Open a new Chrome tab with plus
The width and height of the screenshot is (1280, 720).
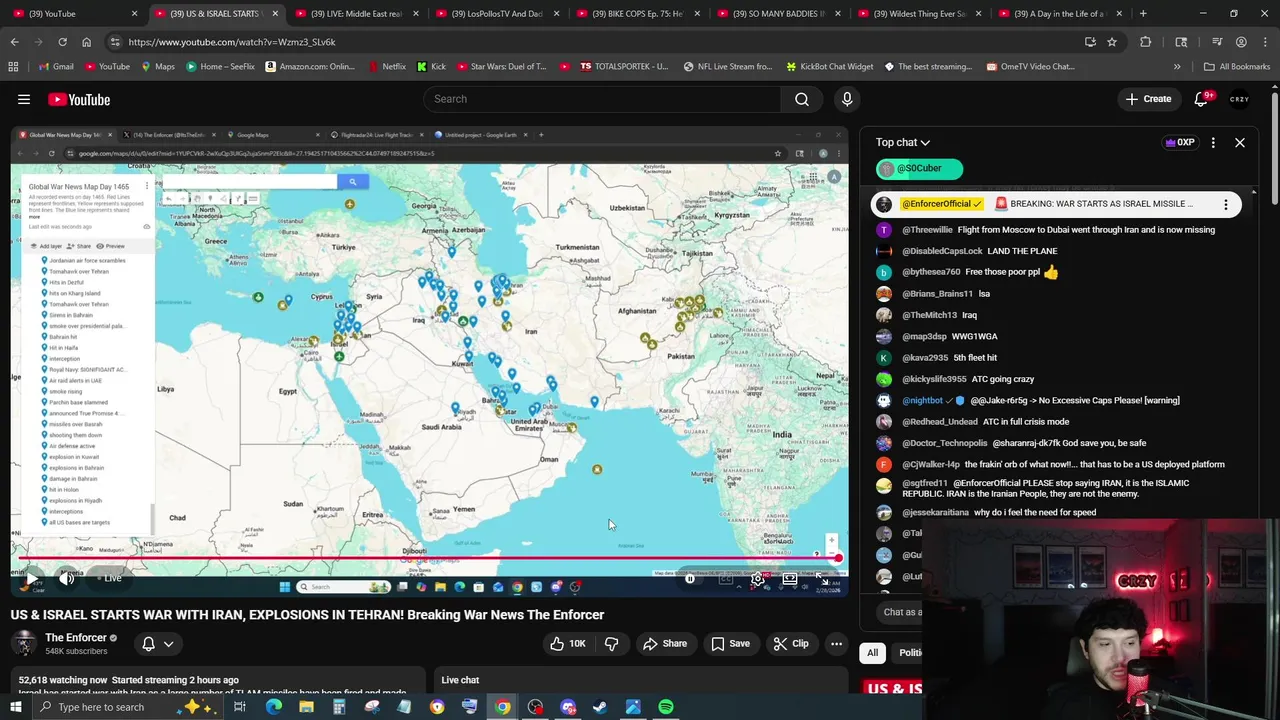1143,14
